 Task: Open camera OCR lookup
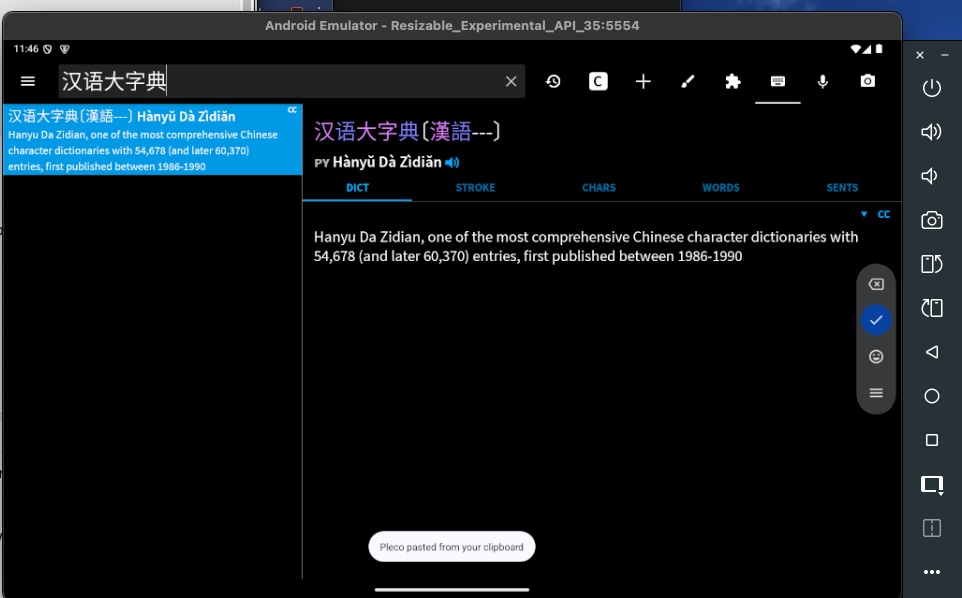point(867,81)
